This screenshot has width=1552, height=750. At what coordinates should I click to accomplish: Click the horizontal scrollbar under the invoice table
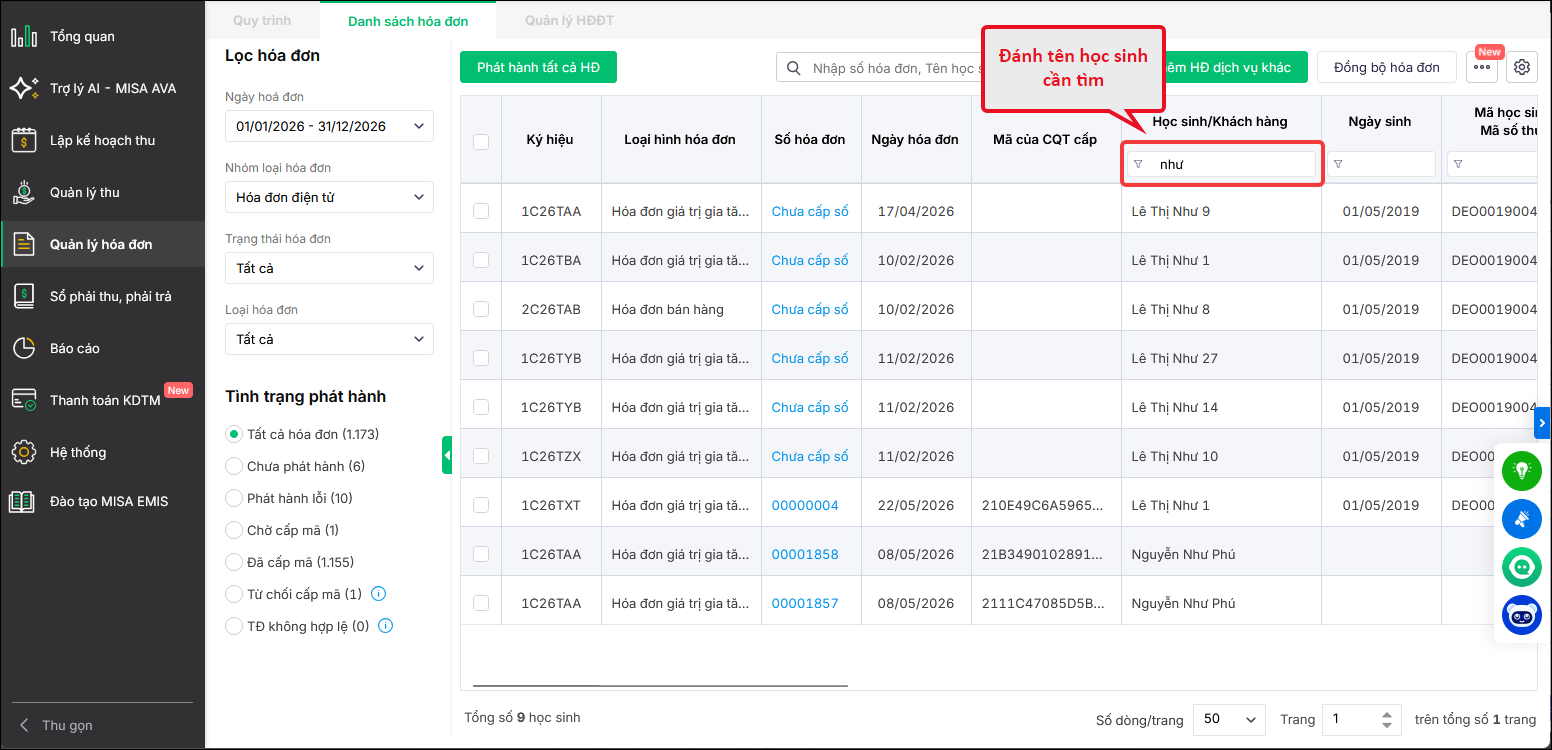tap(660, 686)
